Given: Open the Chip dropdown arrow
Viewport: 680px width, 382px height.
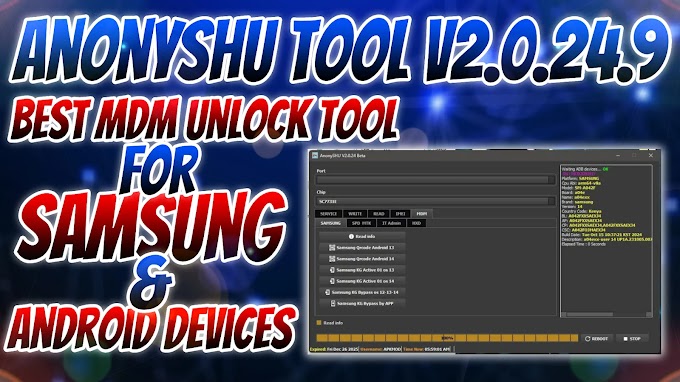Looking at the screenshot, I should point(551,201).
